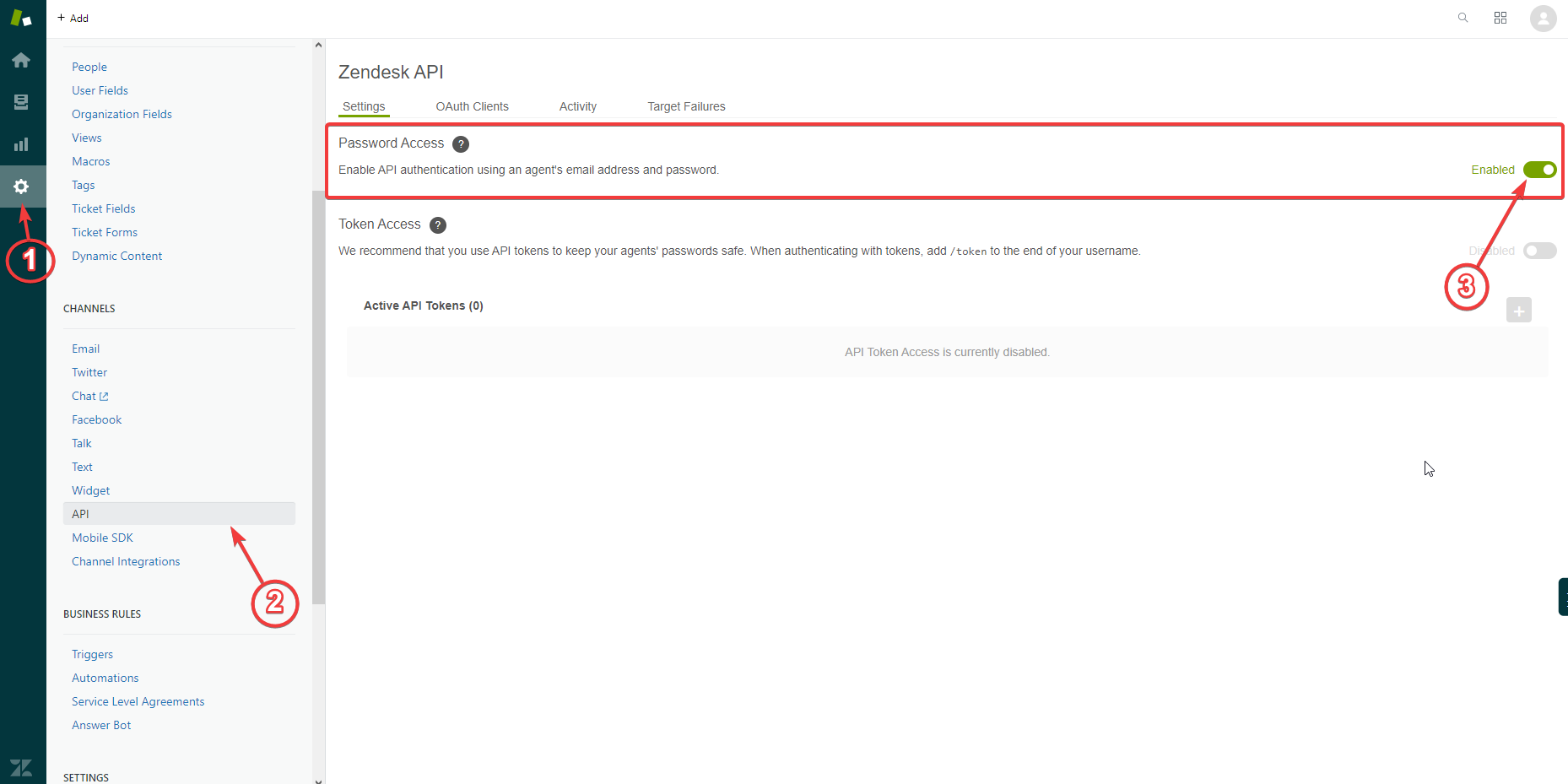Open the People admin link

[89, 67]
